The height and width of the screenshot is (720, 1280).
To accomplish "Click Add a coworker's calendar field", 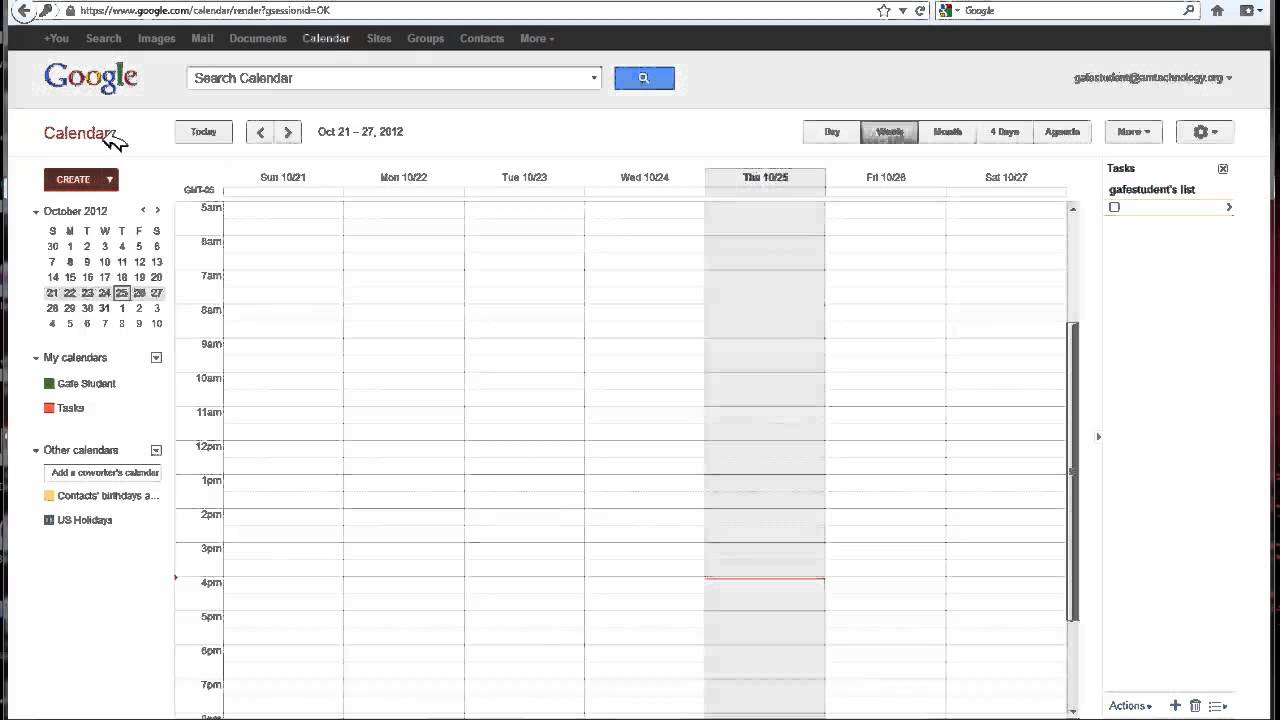I will coord(103,473).
